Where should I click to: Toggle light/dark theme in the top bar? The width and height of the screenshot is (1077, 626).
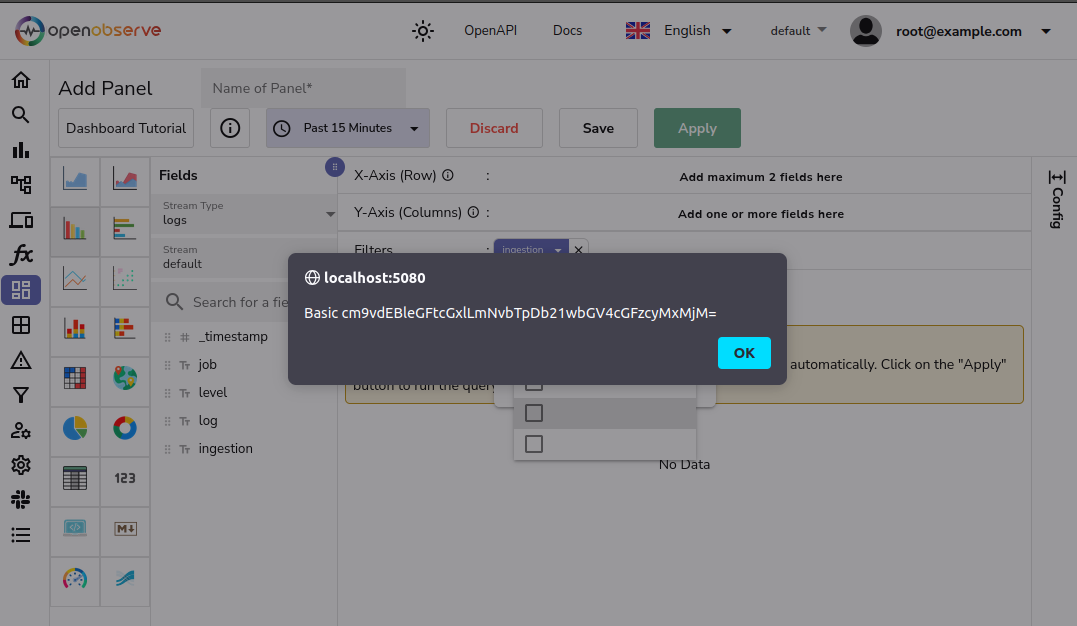[422, 31]
